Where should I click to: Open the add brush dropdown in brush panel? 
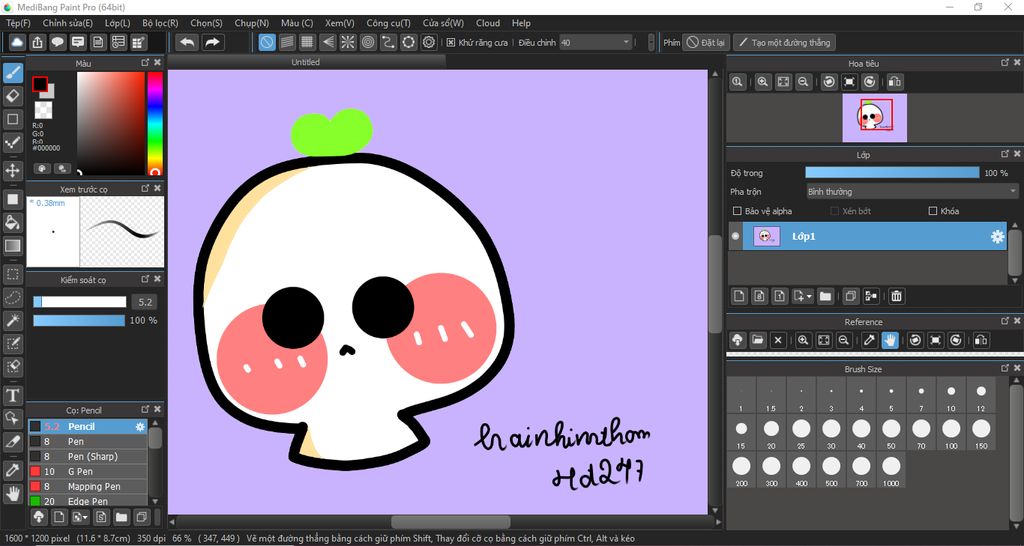tap(80, 517)
